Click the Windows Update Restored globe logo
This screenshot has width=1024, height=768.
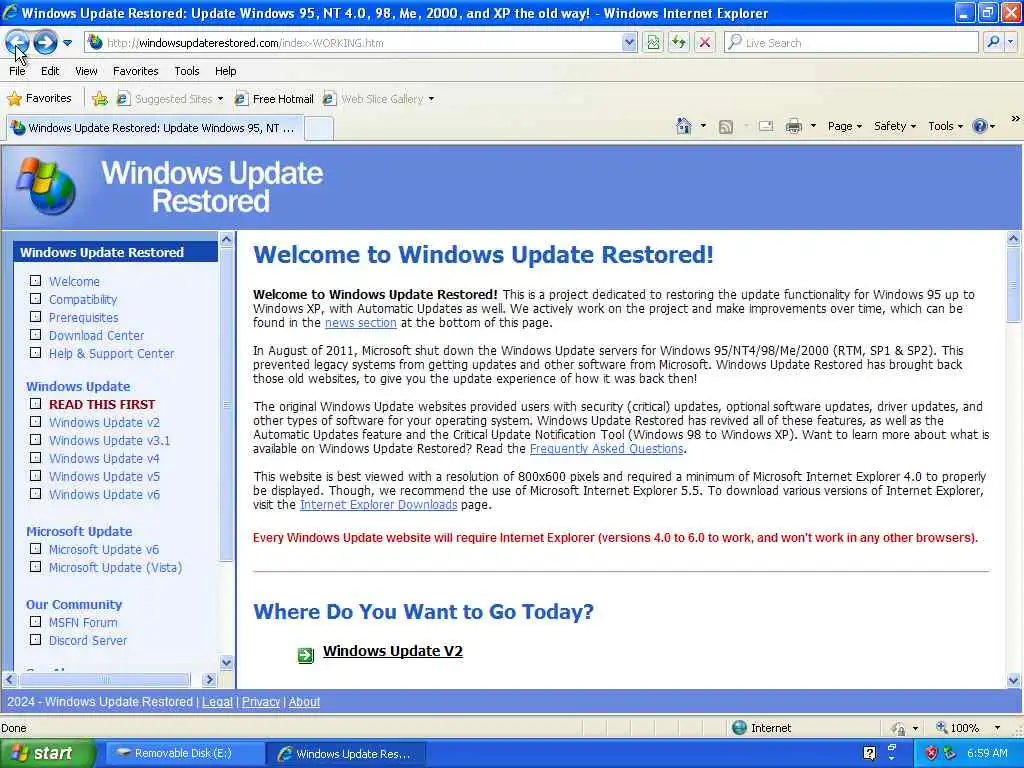(46, 186)
